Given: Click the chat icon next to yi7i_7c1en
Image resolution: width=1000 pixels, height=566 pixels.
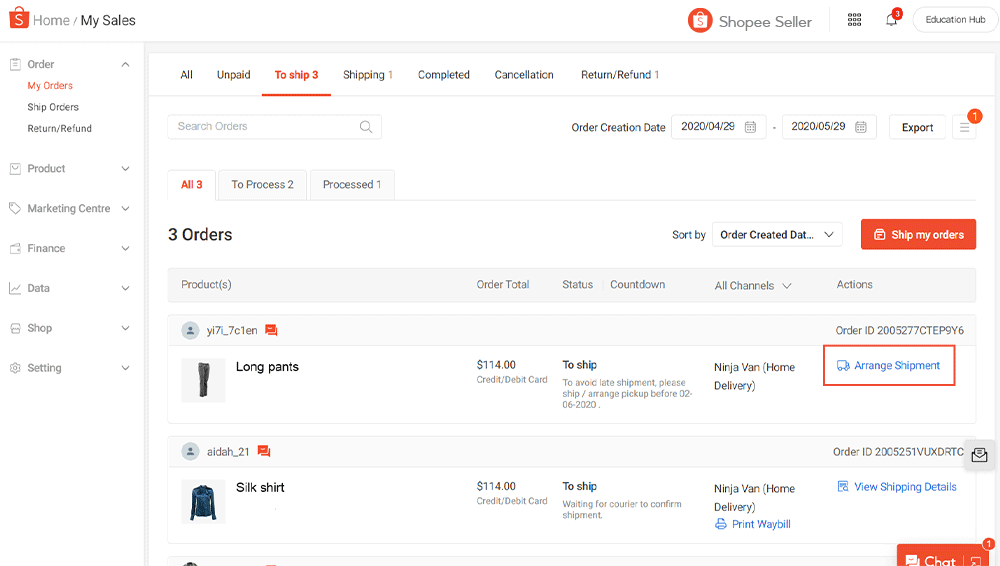Looking at the screenshot, I should 271,331.
